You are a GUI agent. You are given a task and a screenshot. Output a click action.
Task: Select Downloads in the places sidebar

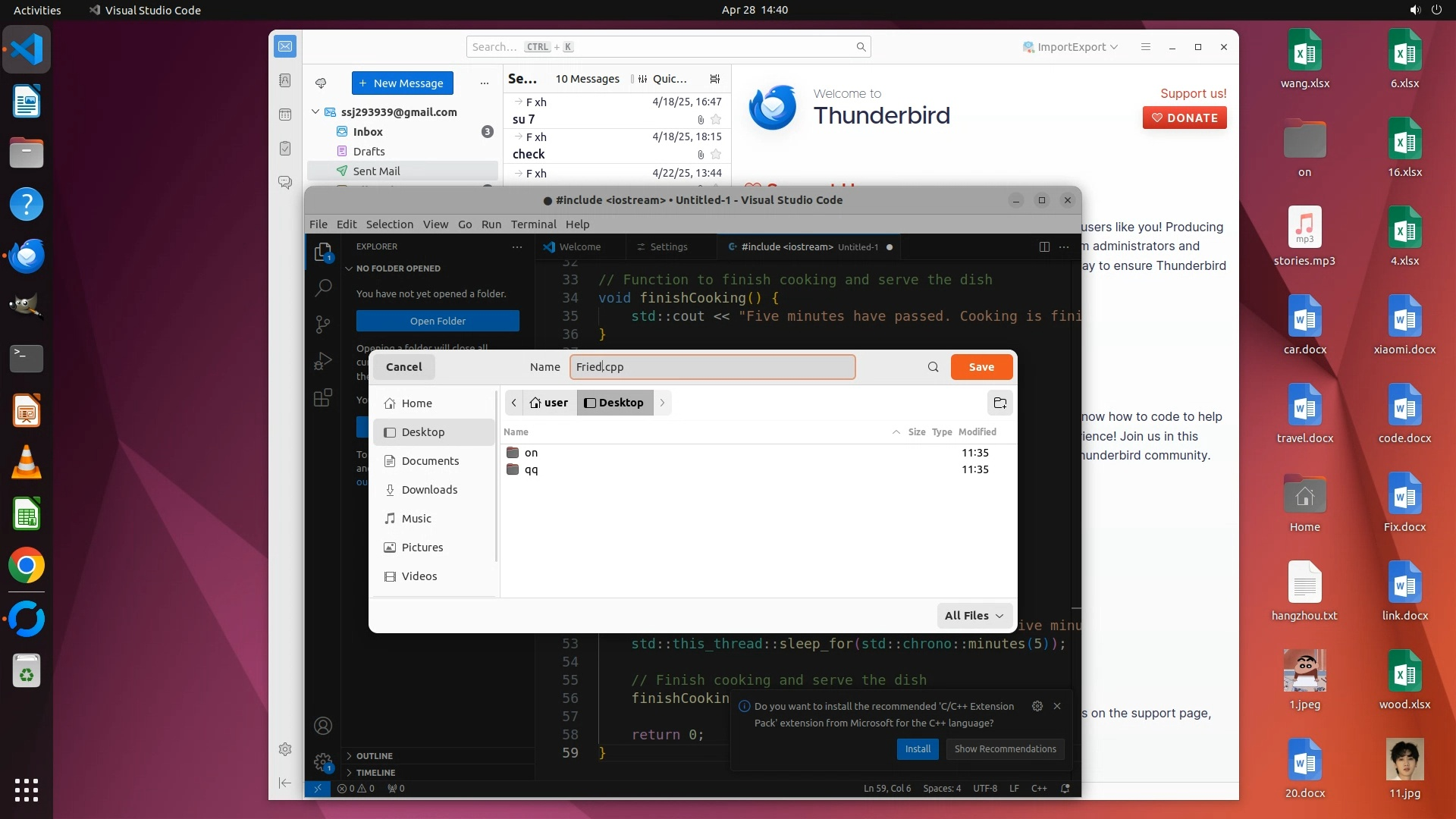429,490
